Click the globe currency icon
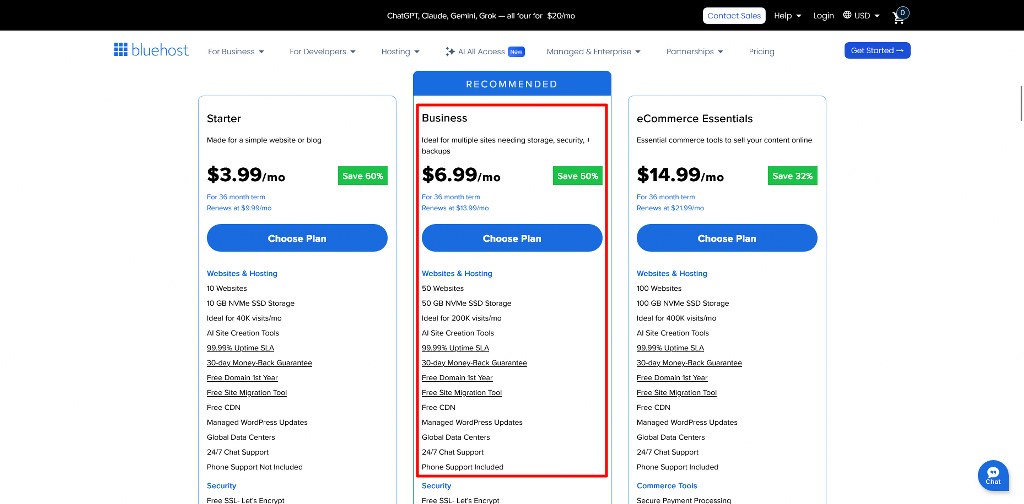The width and height of the screenshot is (1024, 504). (x=847, y=15)
